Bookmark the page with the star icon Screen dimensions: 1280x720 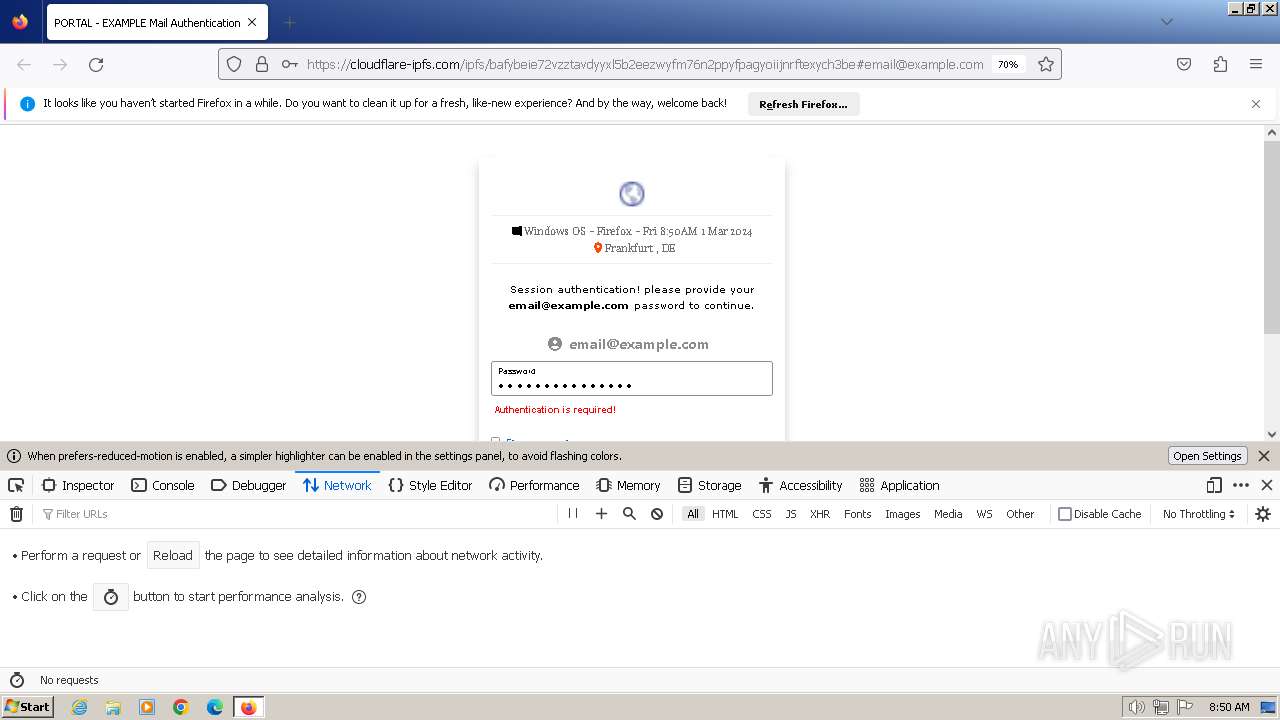pyautogui.click(x=1046, y=64)
